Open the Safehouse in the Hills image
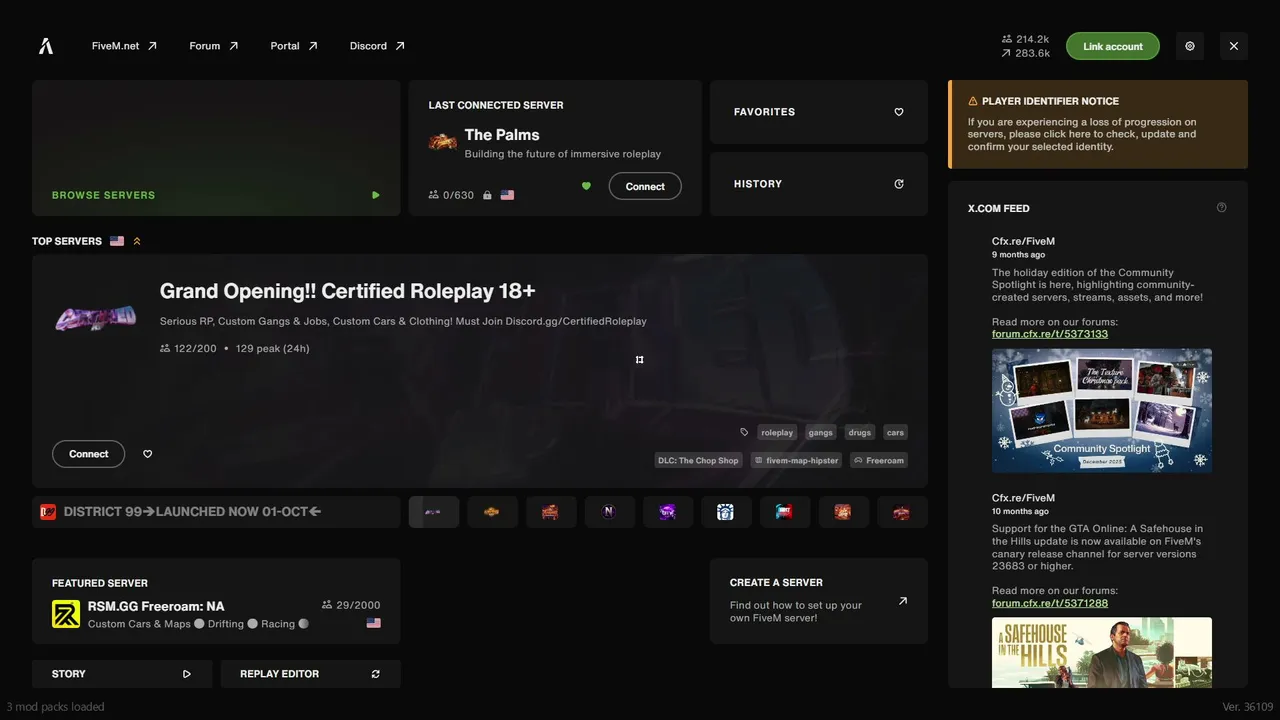Screen dimensions: 1280x720 (1102, 652)
